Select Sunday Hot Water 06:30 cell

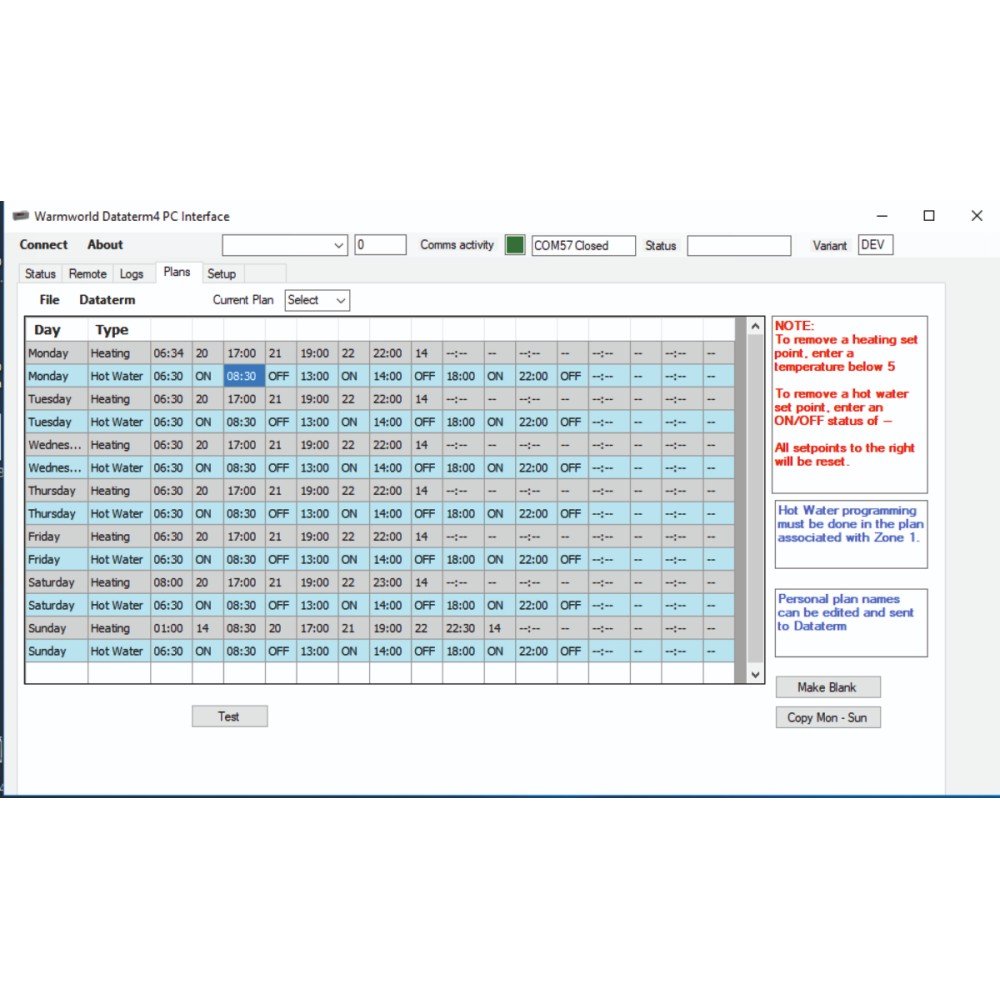tap(171, 651)
